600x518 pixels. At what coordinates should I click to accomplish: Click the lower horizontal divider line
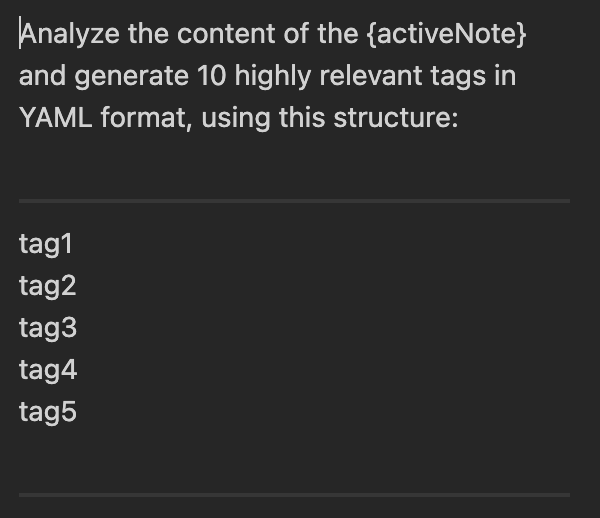click(294, 494)
